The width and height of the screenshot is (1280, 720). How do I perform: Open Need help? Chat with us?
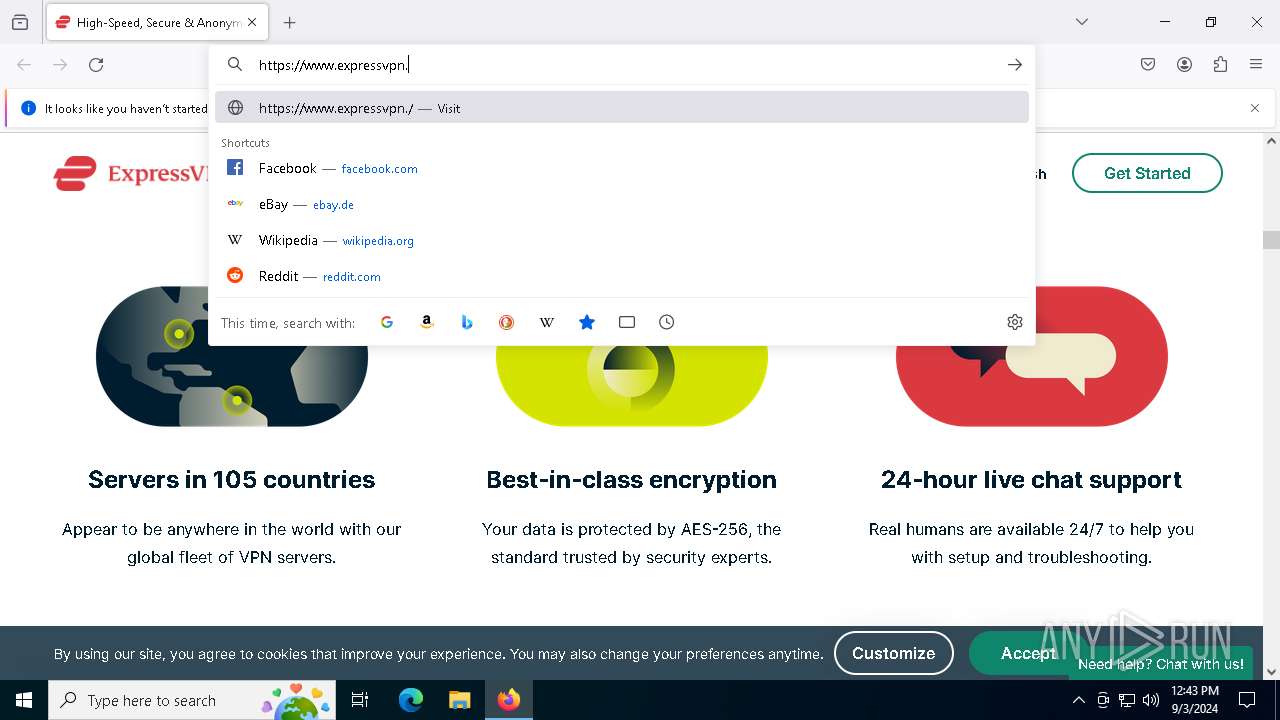click(1161, 664)
